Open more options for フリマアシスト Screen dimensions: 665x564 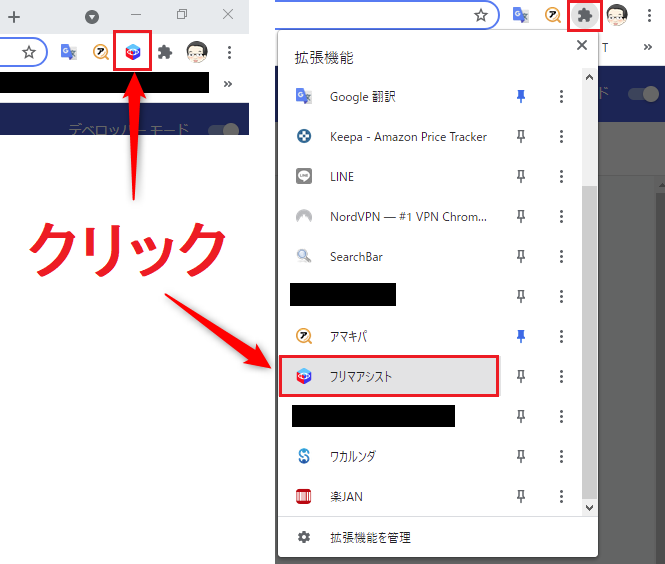click(561, 376)
